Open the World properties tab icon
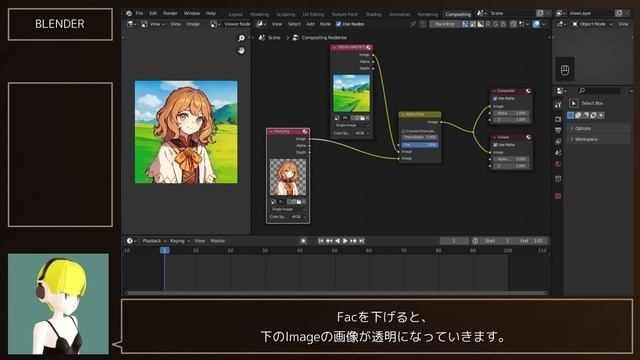640x360 pixels. click(558, 164)
